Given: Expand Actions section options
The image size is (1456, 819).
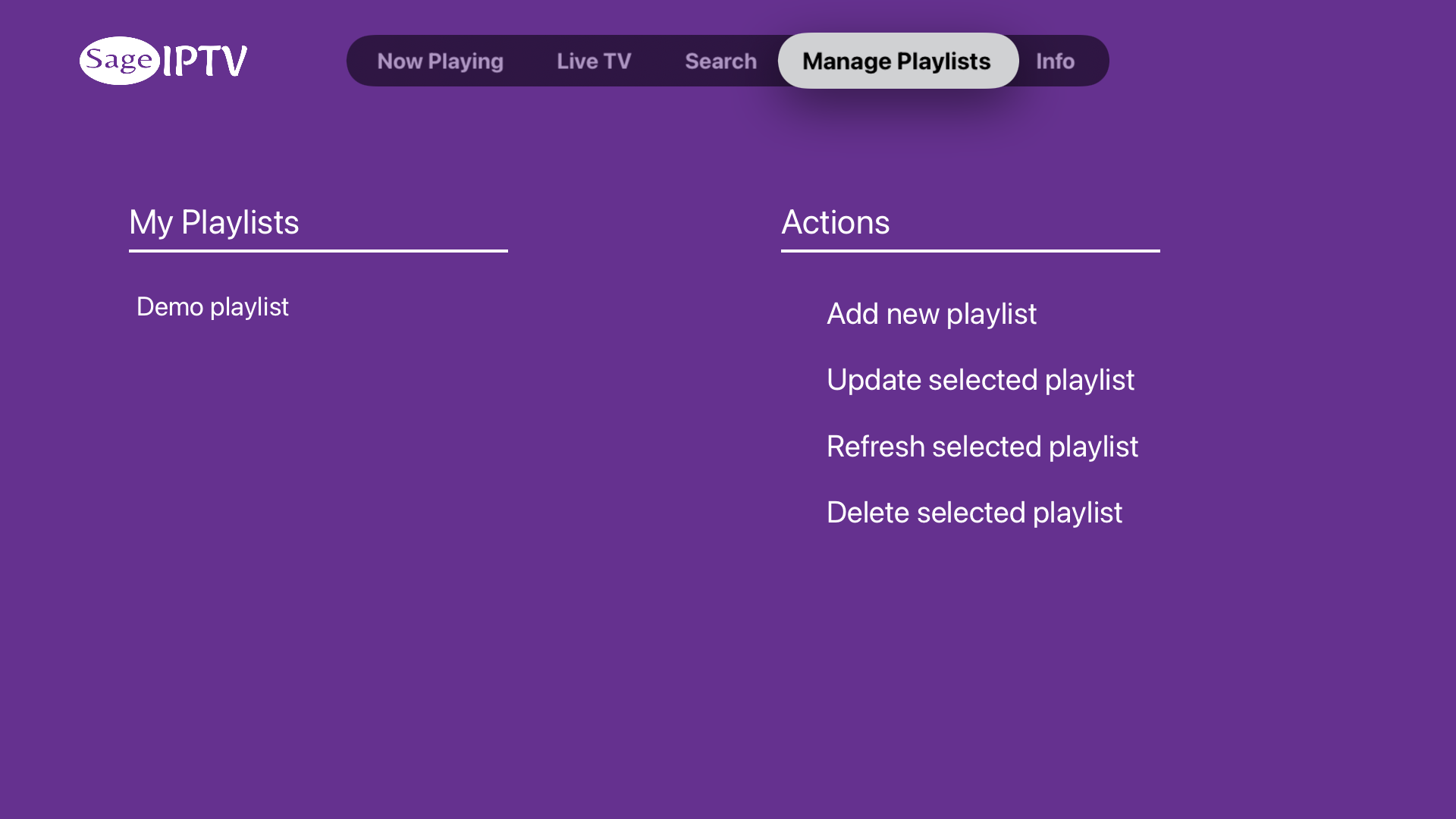Looking at the screenshot, I should (836, 222).
